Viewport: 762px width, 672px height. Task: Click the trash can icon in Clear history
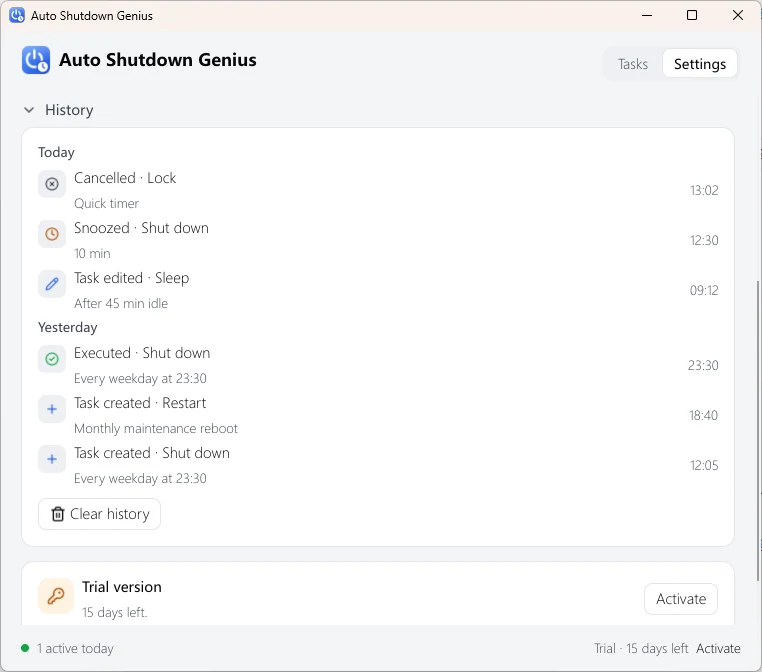(x=58, y=514)
